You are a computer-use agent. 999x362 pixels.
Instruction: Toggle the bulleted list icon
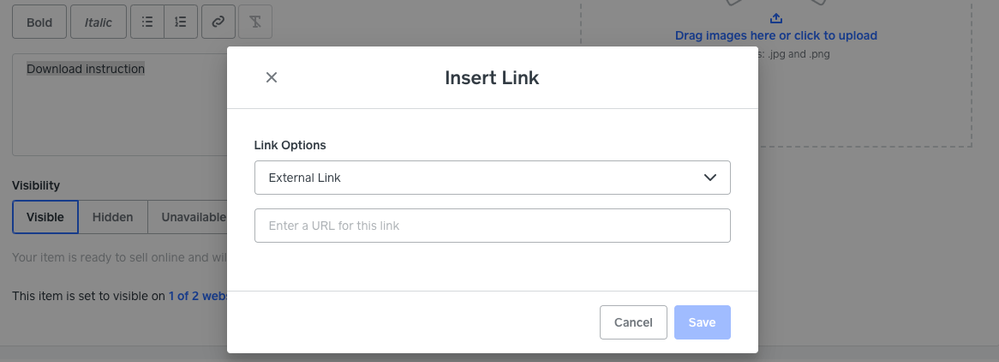click(147, 22)
